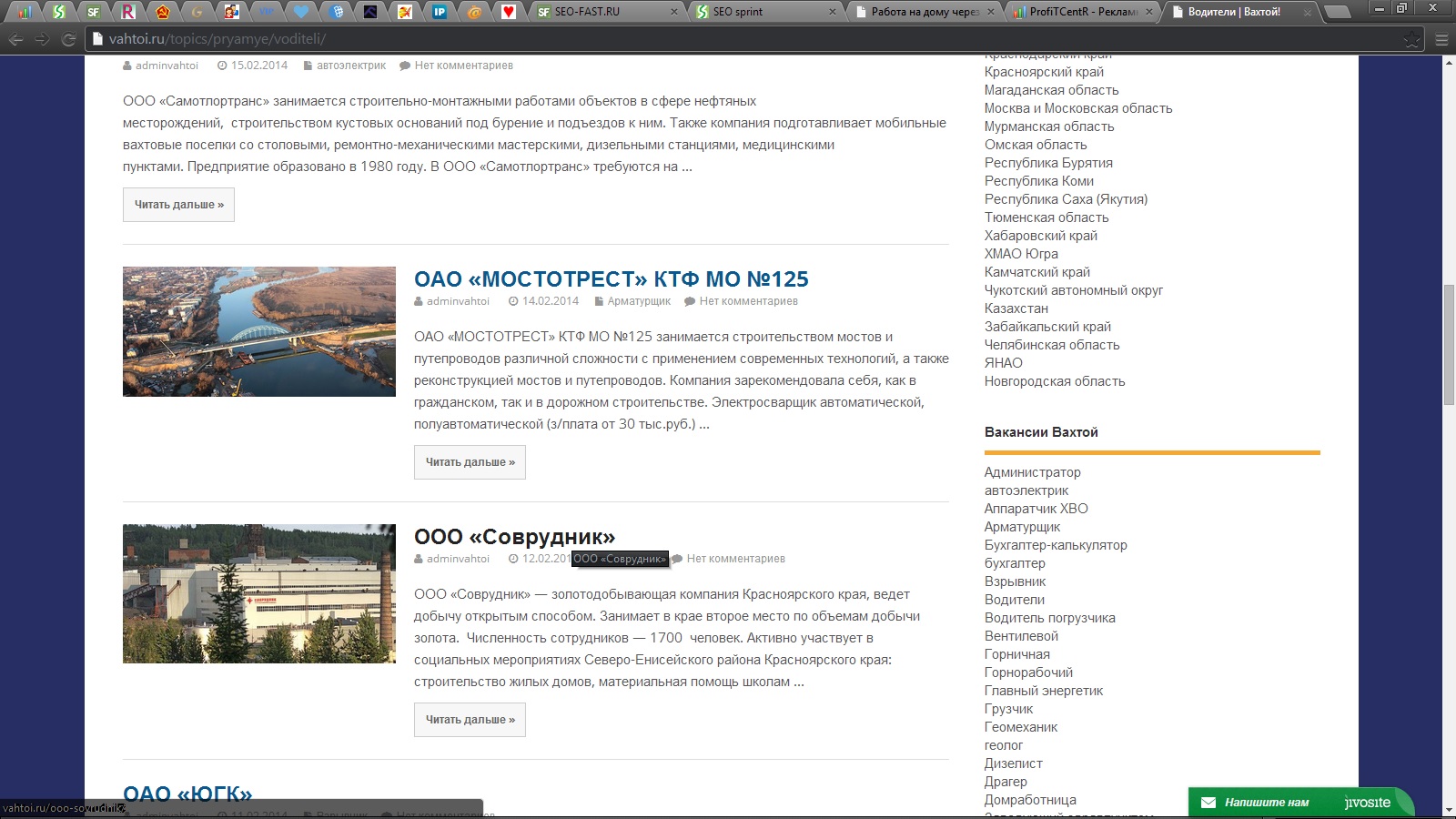The width and height of the screenshot is (1456, 819).
Task: Open the pinned blue heart tab
Action: click(301, 12)
